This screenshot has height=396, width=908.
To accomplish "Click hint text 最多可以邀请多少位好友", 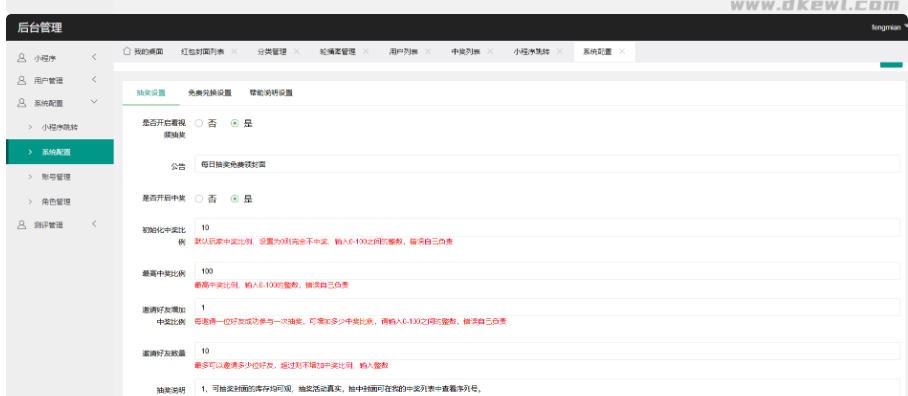I will point(291,366).
